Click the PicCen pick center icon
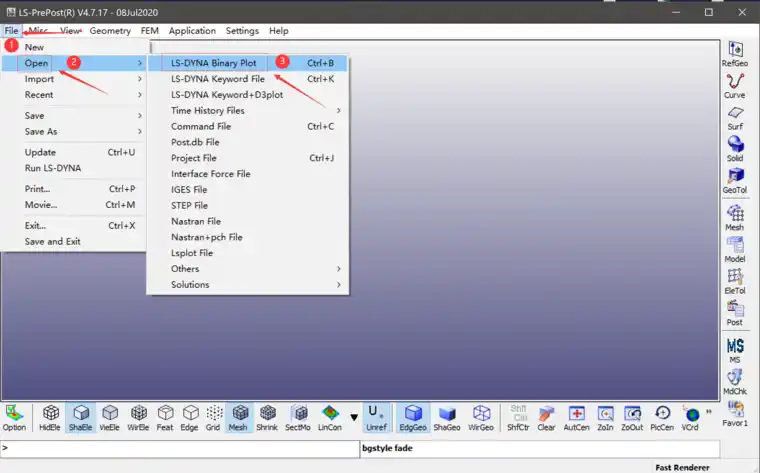This screenshot has height=473, width=760. (x=662, y=418)
